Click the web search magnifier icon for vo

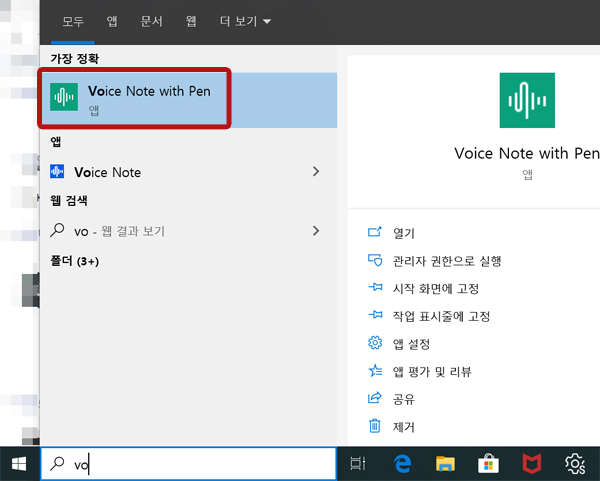[57, 230]
